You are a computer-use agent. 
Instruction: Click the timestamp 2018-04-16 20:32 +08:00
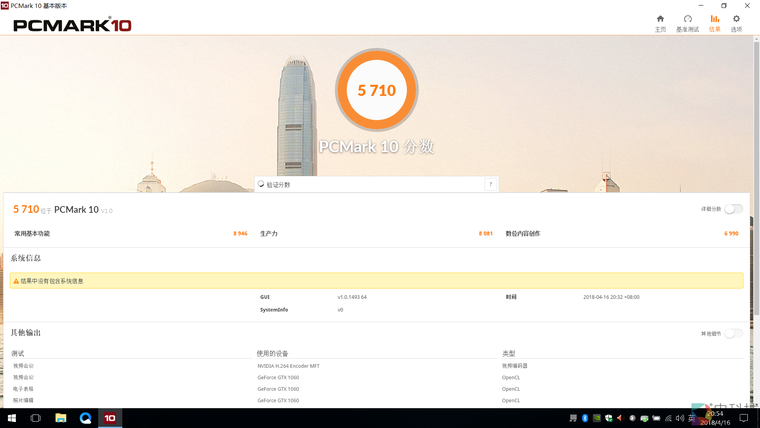tap(611, 297)
